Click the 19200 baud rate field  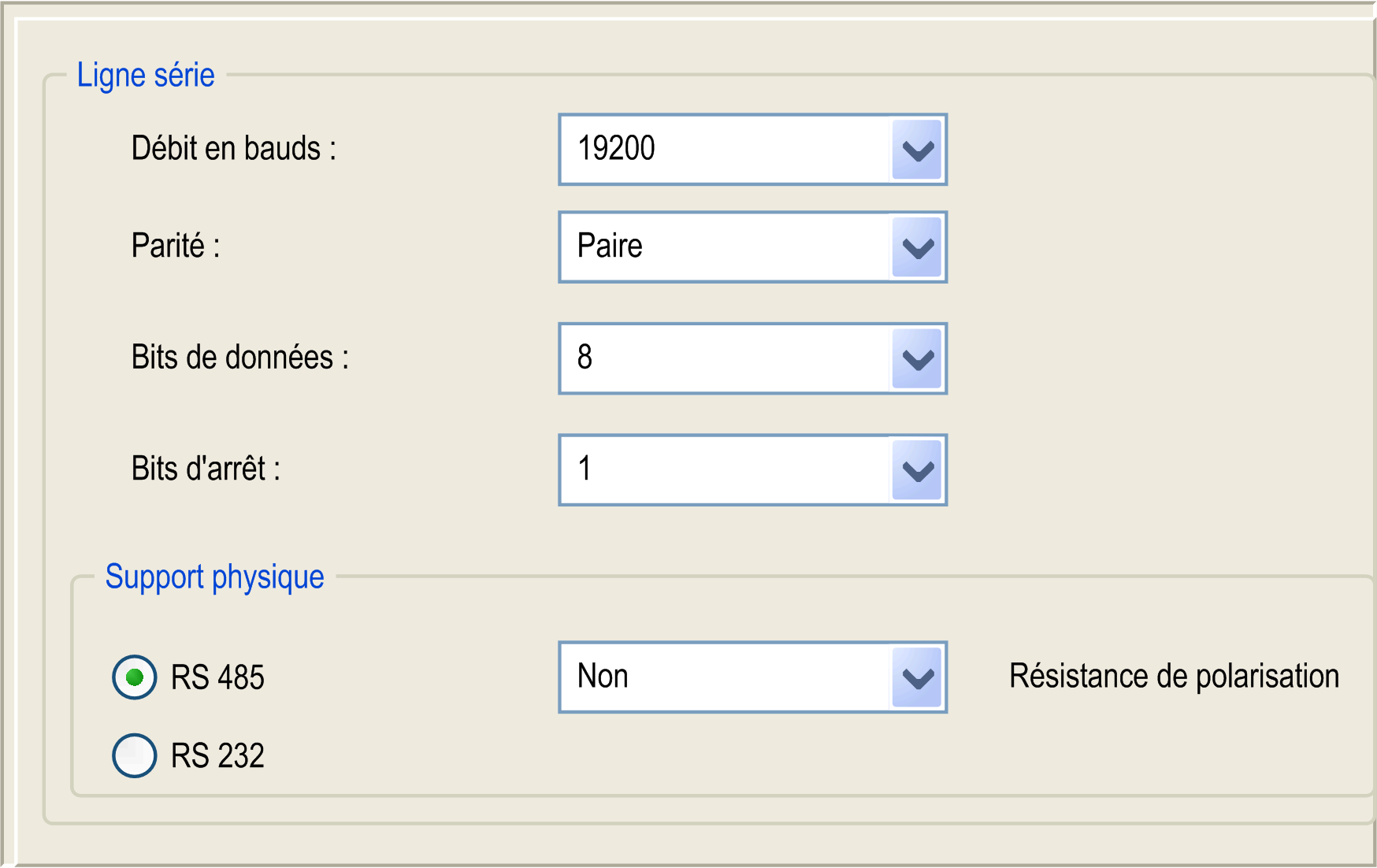point(725,150)
